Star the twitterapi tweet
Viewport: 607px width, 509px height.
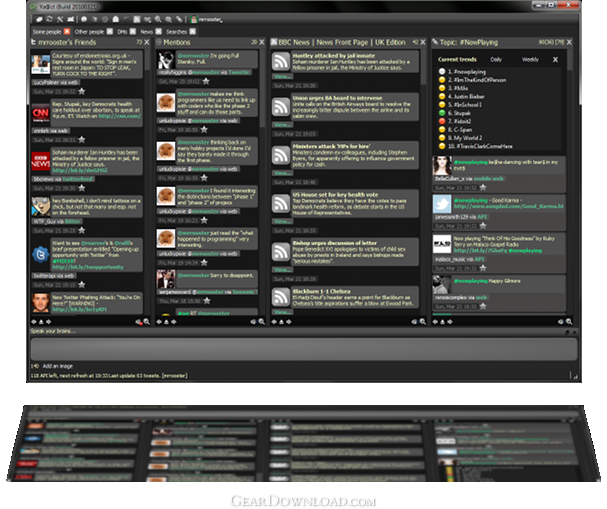[x=82, y=284]
